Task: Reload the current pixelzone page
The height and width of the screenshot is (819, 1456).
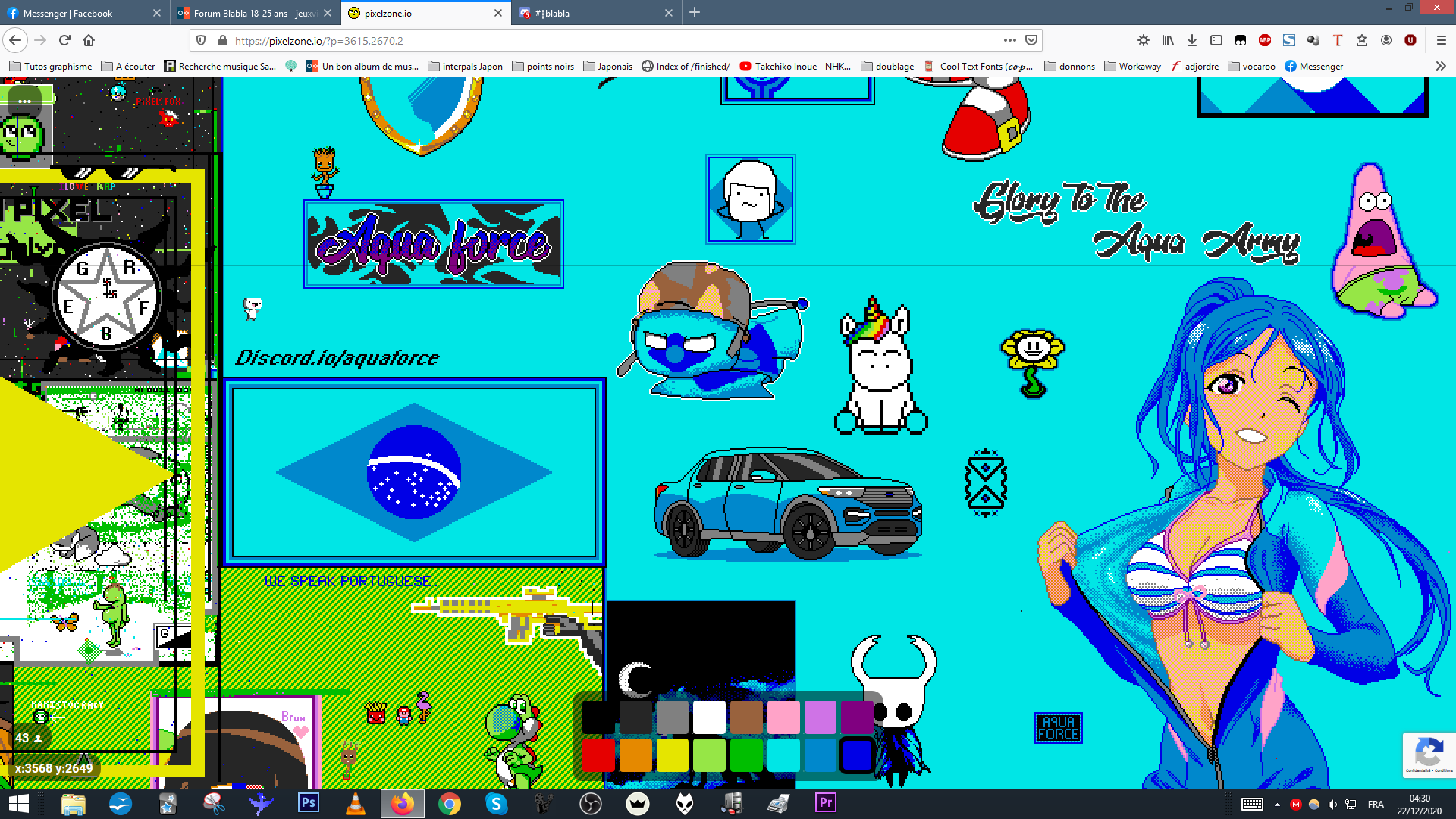Action: [x=64, y=40]
